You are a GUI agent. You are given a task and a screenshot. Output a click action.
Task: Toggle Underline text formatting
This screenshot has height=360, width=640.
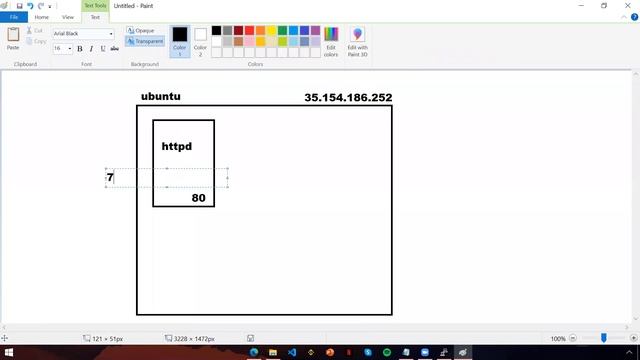[103, 49]
